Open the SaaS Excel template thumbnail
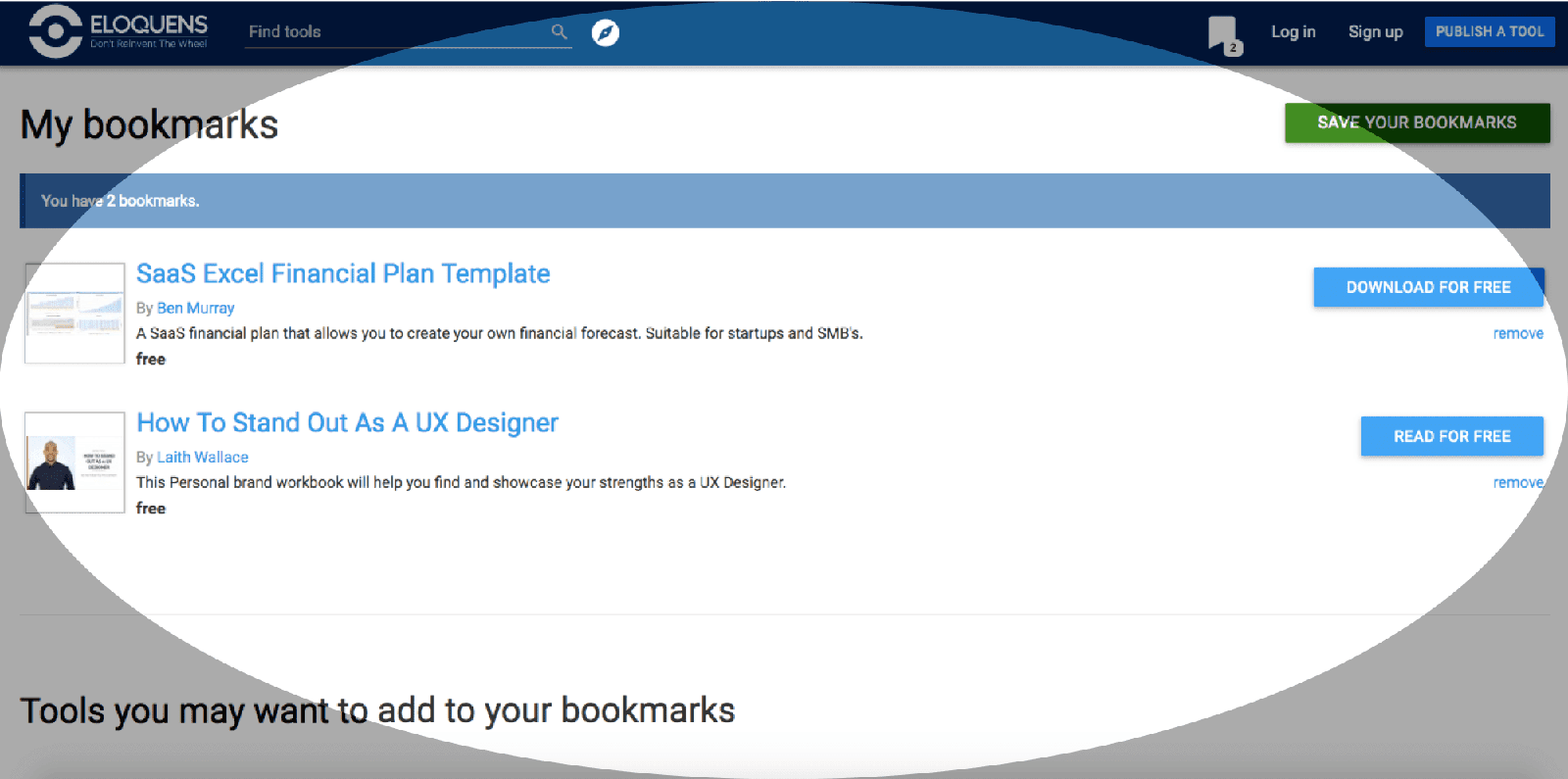The image size is (1568, 779). click(74, 313)
